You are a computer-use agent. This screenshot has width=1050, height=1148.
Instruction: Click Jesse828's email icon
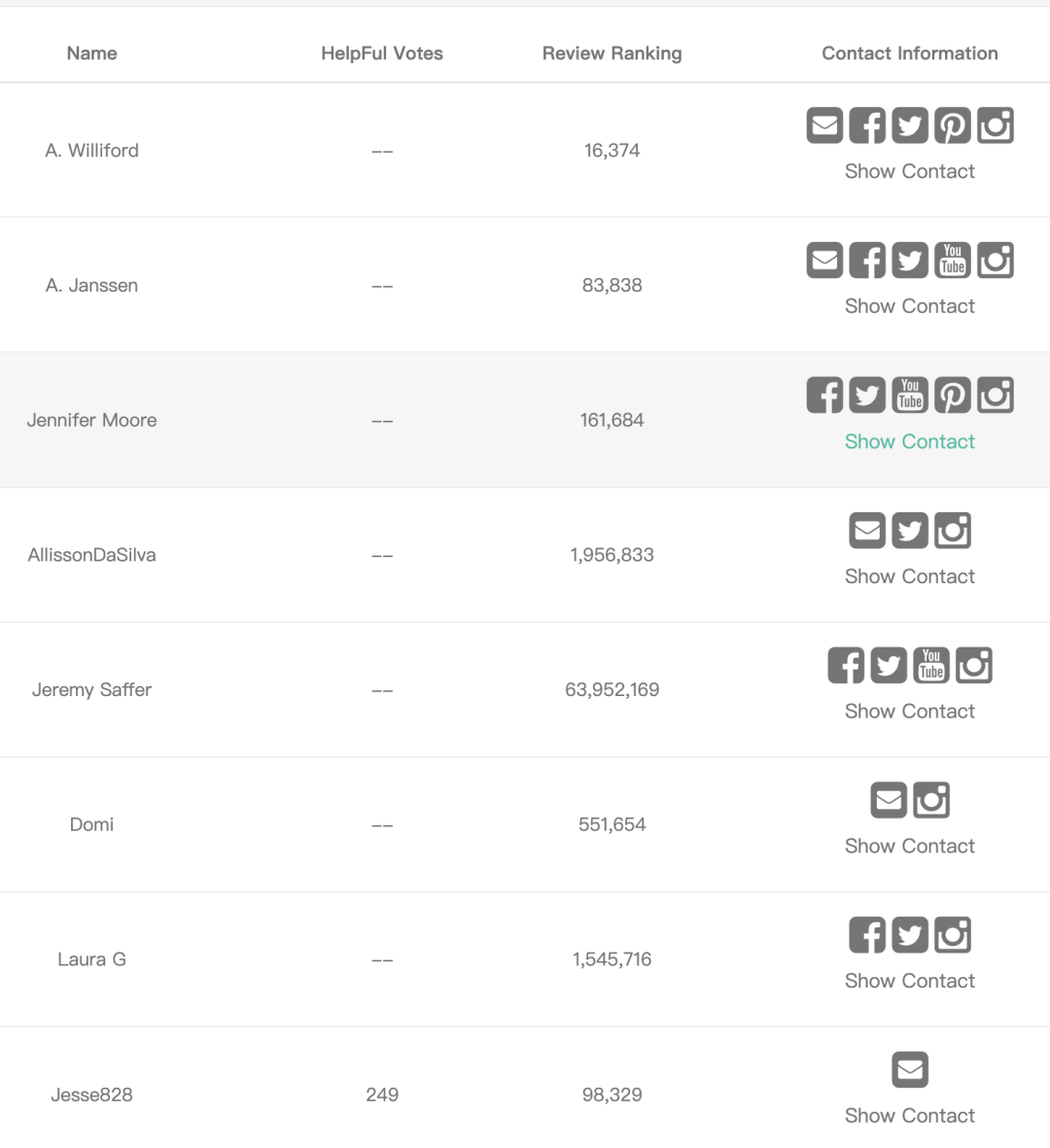910,1070
